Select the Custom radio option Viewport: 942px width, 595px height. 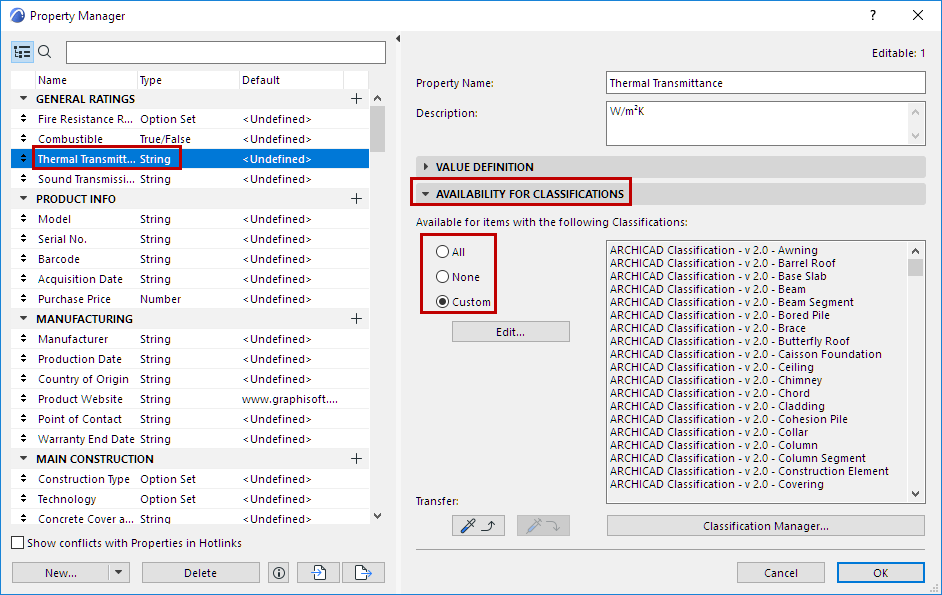[442, 302]
